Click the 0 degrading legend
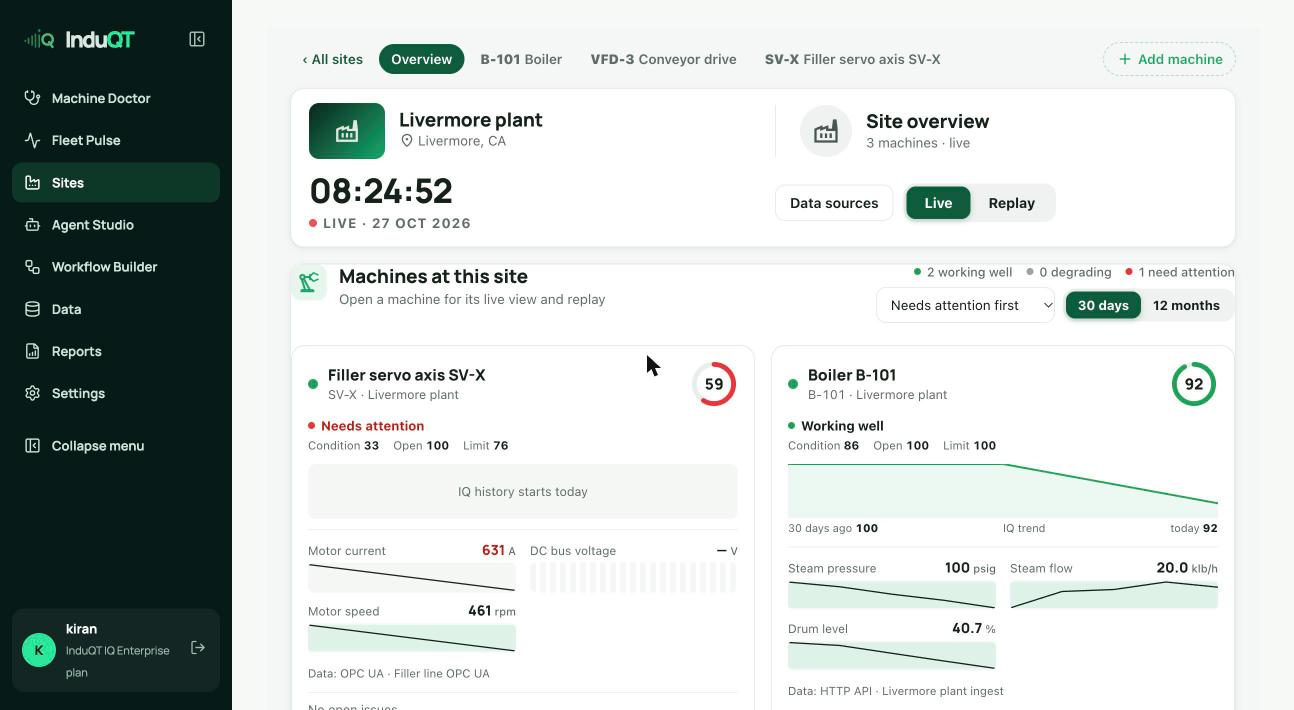Viewport: 1294px width, 710px height. (1069, 272)
